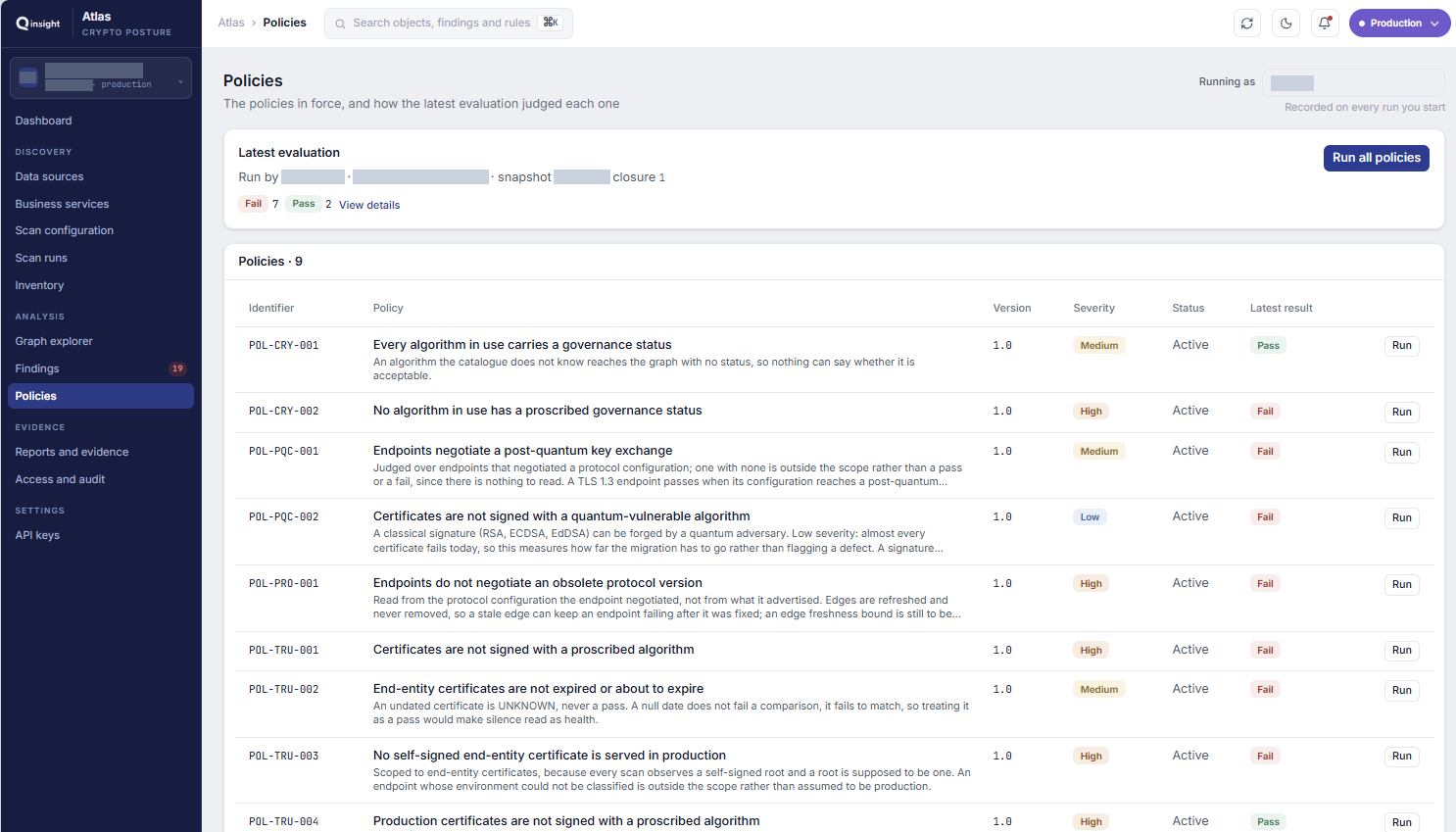This screenshot has width=1456, height=832.
Task: Run policy POL-PQC-001
Action: point(1401,453)
